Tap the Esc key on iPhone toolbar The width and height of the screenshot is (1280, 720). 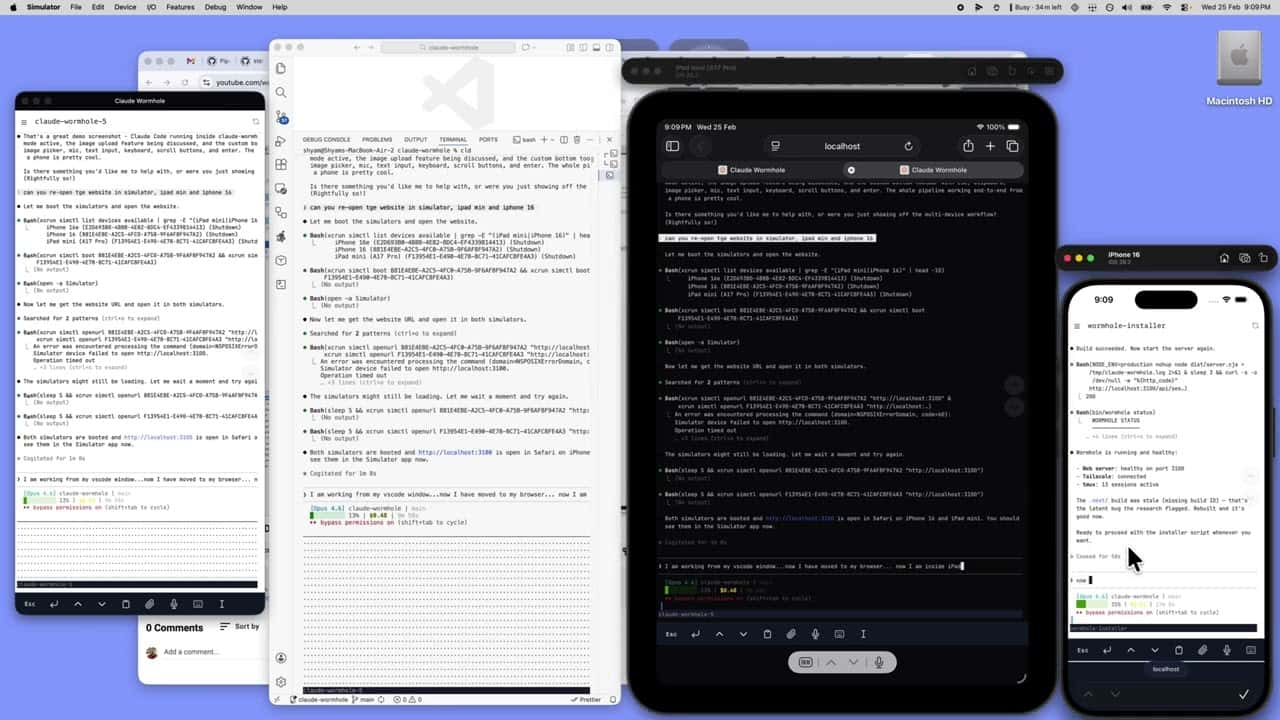click(x=1082, y=650)
